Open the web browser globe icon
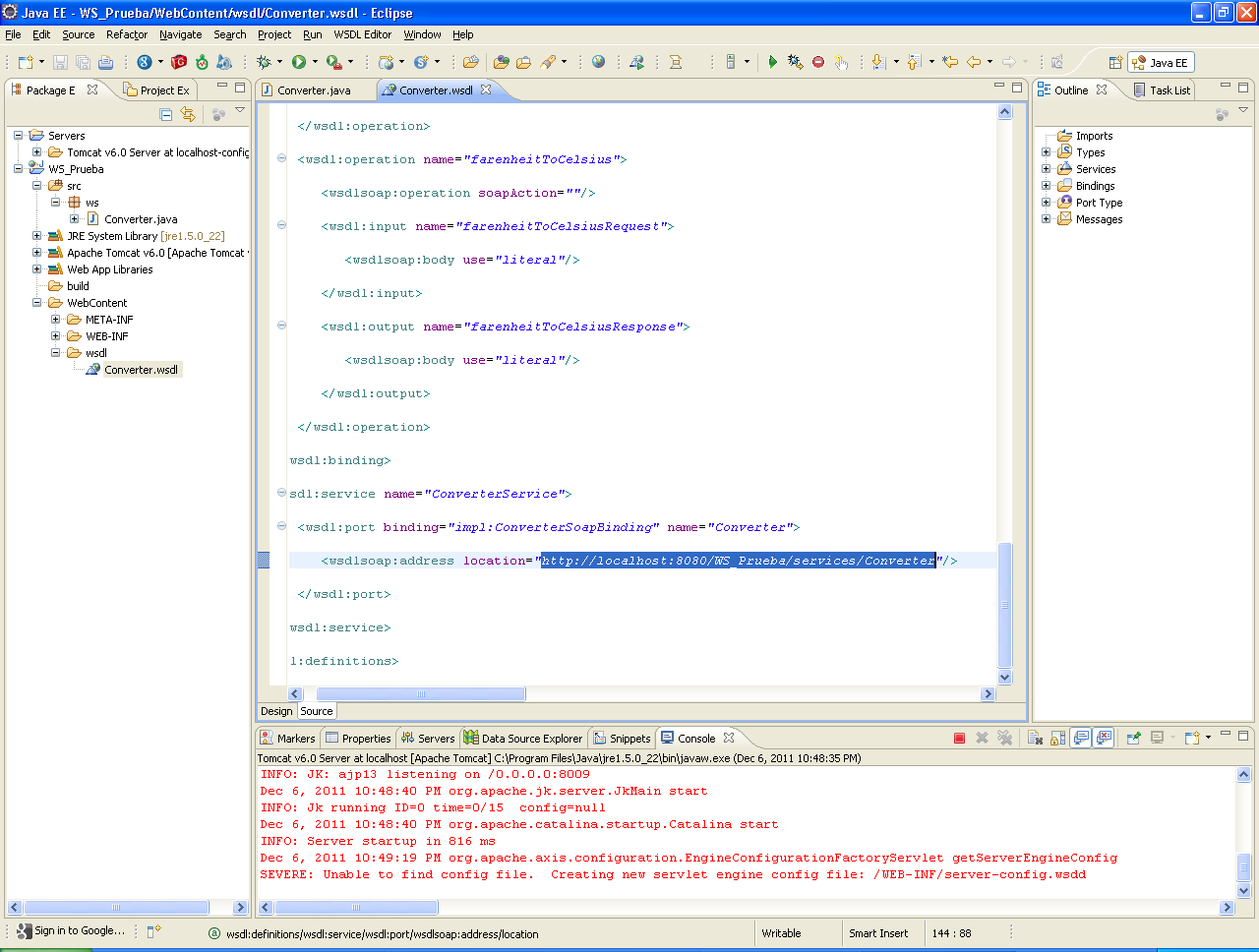 coord(598,62)
